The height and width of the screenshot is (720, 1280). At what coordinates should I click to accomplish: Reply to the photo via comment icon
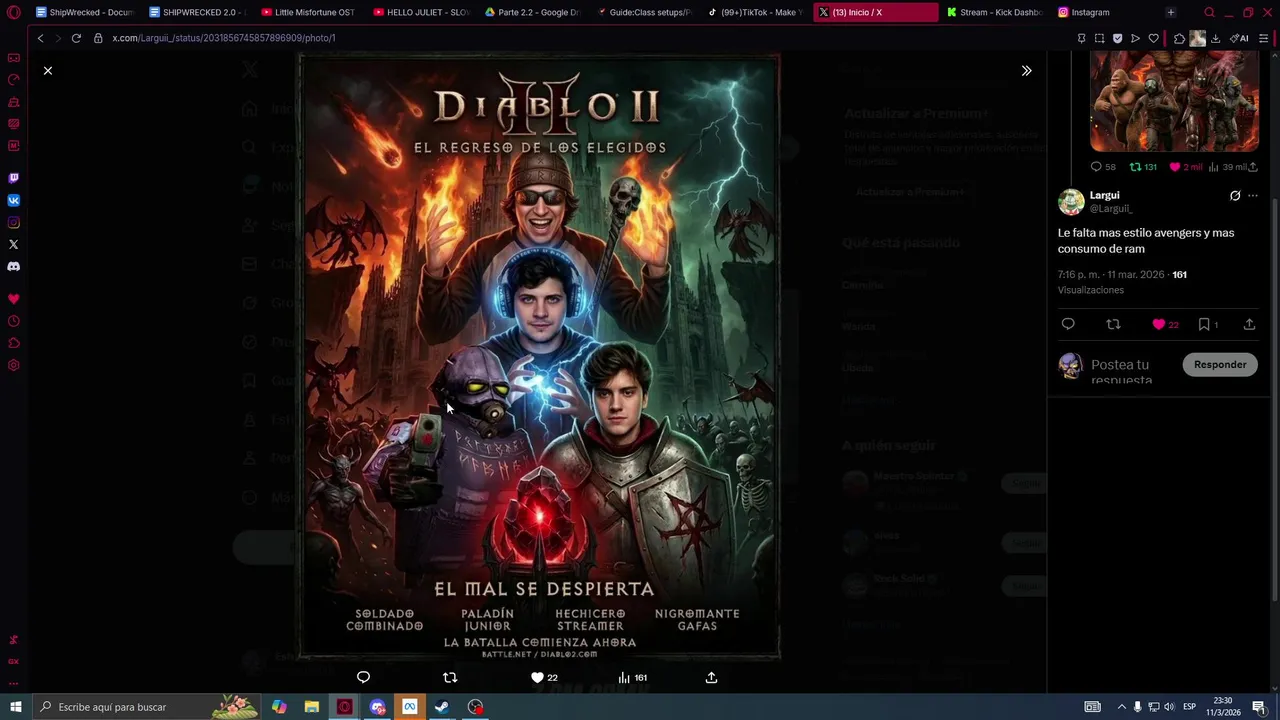point(363,677)
